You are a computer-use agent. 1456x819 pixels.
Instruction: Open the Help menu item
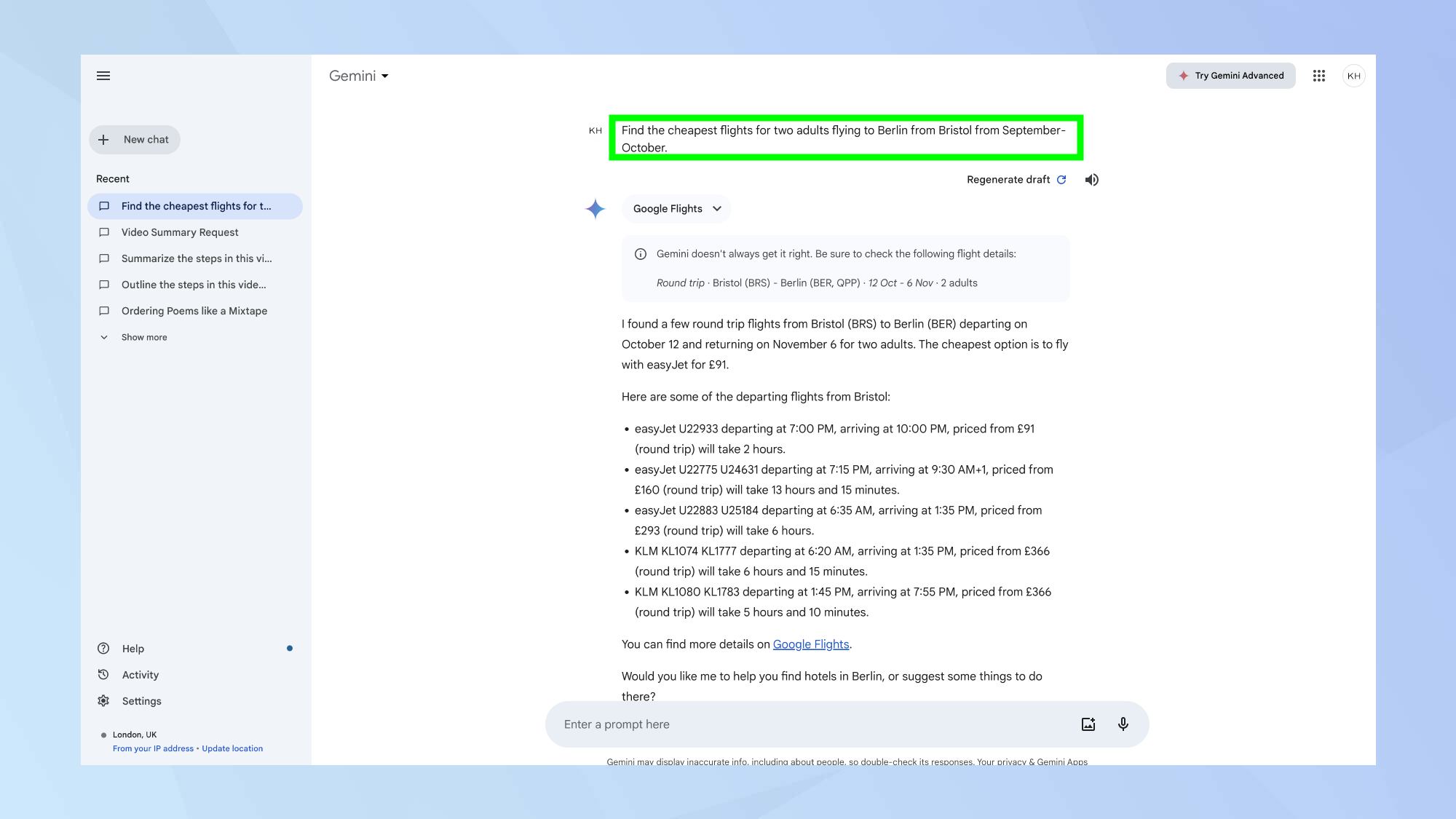coord(132,648)
